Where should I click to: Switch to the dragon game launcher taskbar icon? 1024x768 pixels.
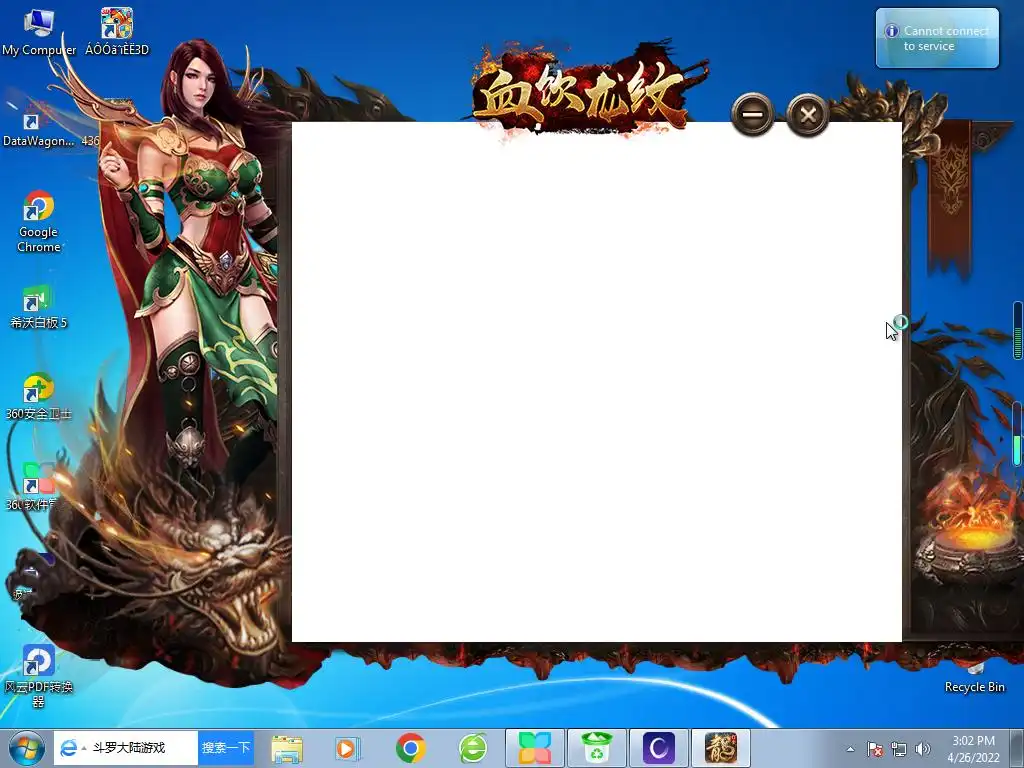click(x=721, y=748)
